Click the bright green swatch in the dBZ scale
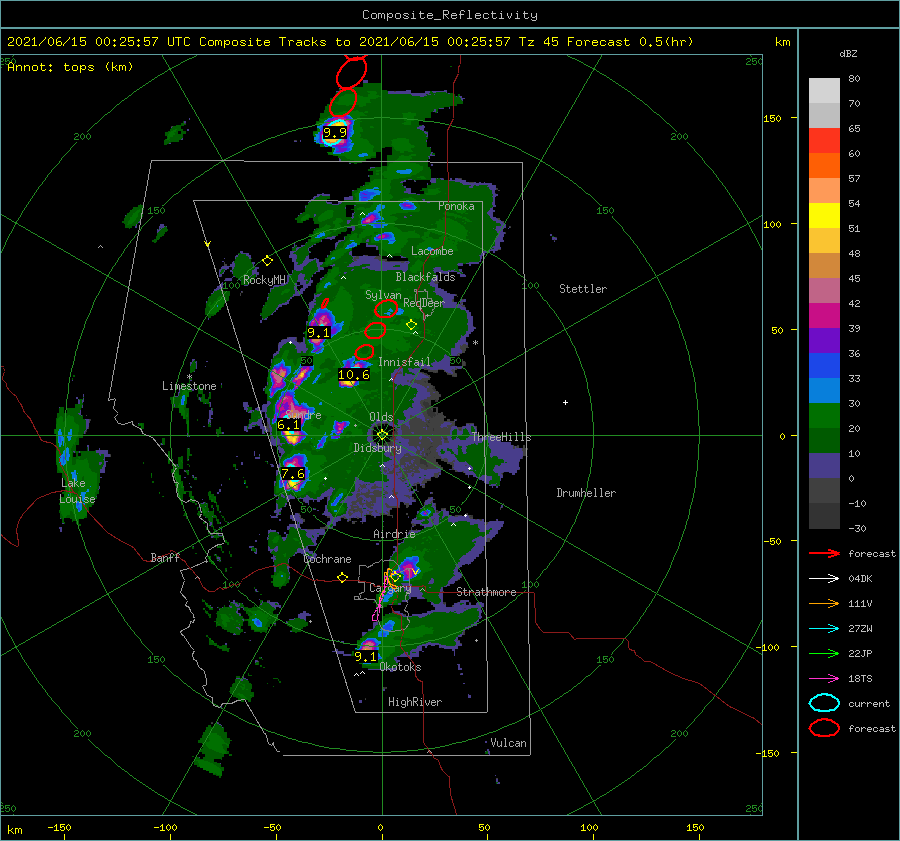This screenshot has height=841, width=900. click(x=824, y=416)
